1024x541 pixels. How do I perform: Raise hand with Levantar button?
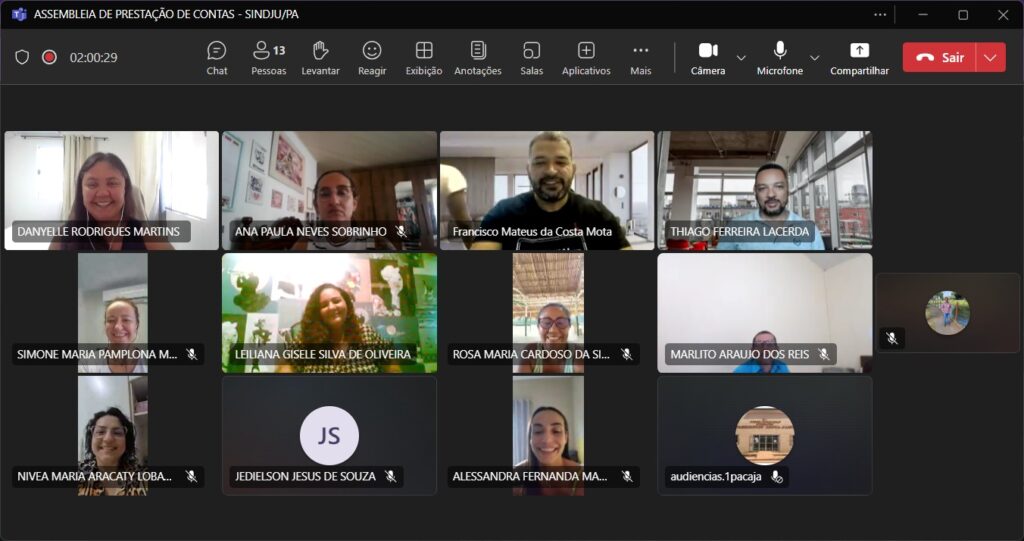pos(320,57)
